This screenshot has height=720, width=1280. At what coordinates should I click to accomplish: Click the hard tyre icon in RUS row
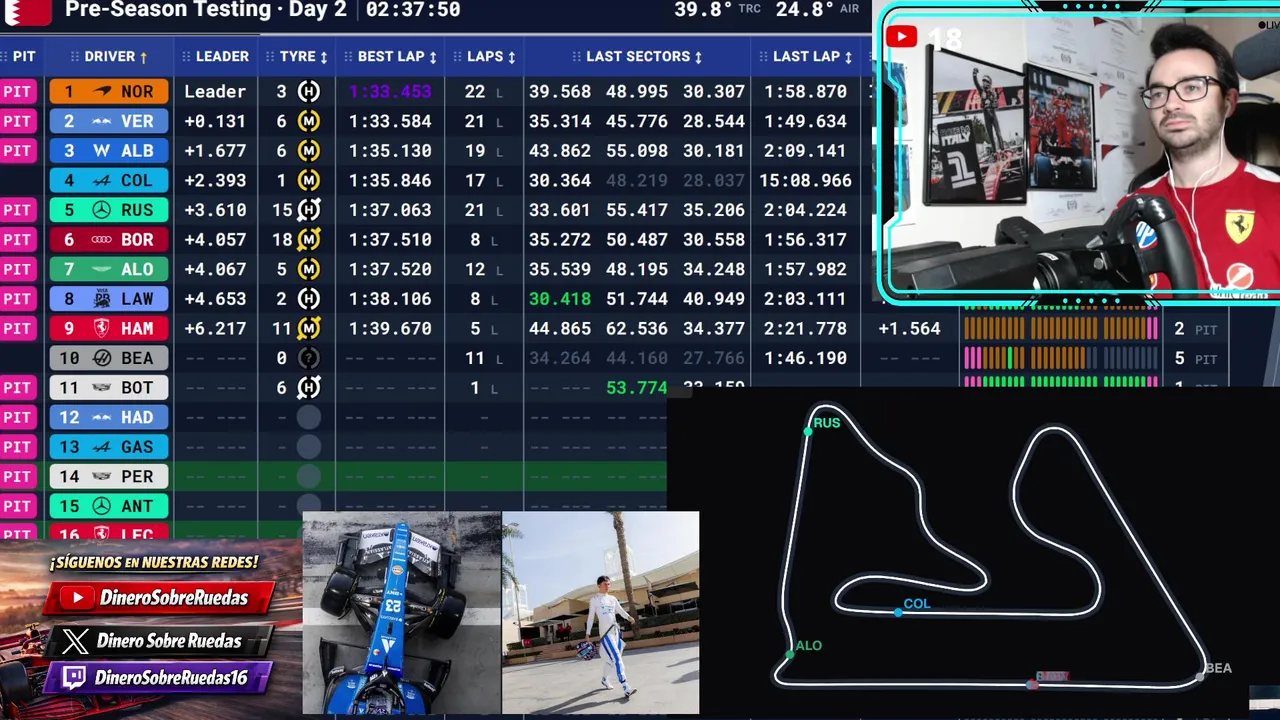click(309, 210)
